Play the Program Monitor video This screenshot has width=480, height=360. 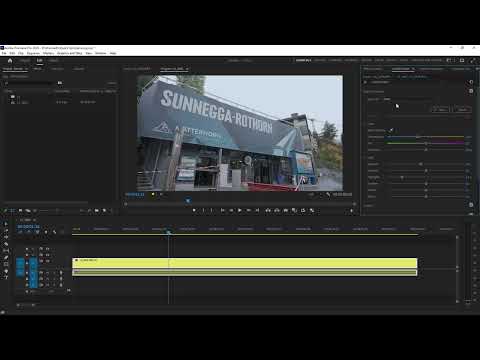coord(240,210)
